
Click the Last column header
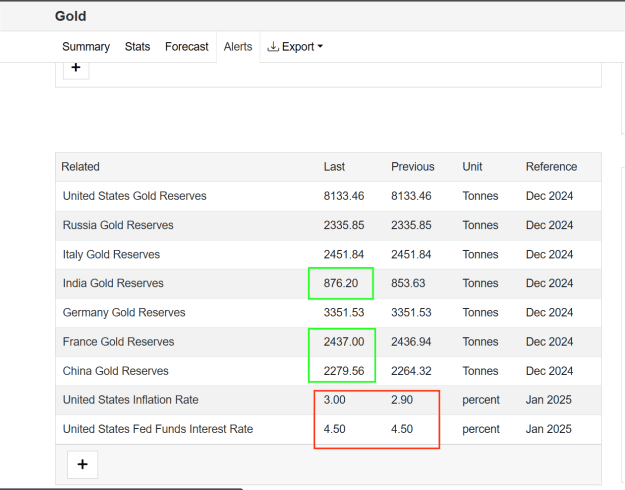tap(334, 167)
